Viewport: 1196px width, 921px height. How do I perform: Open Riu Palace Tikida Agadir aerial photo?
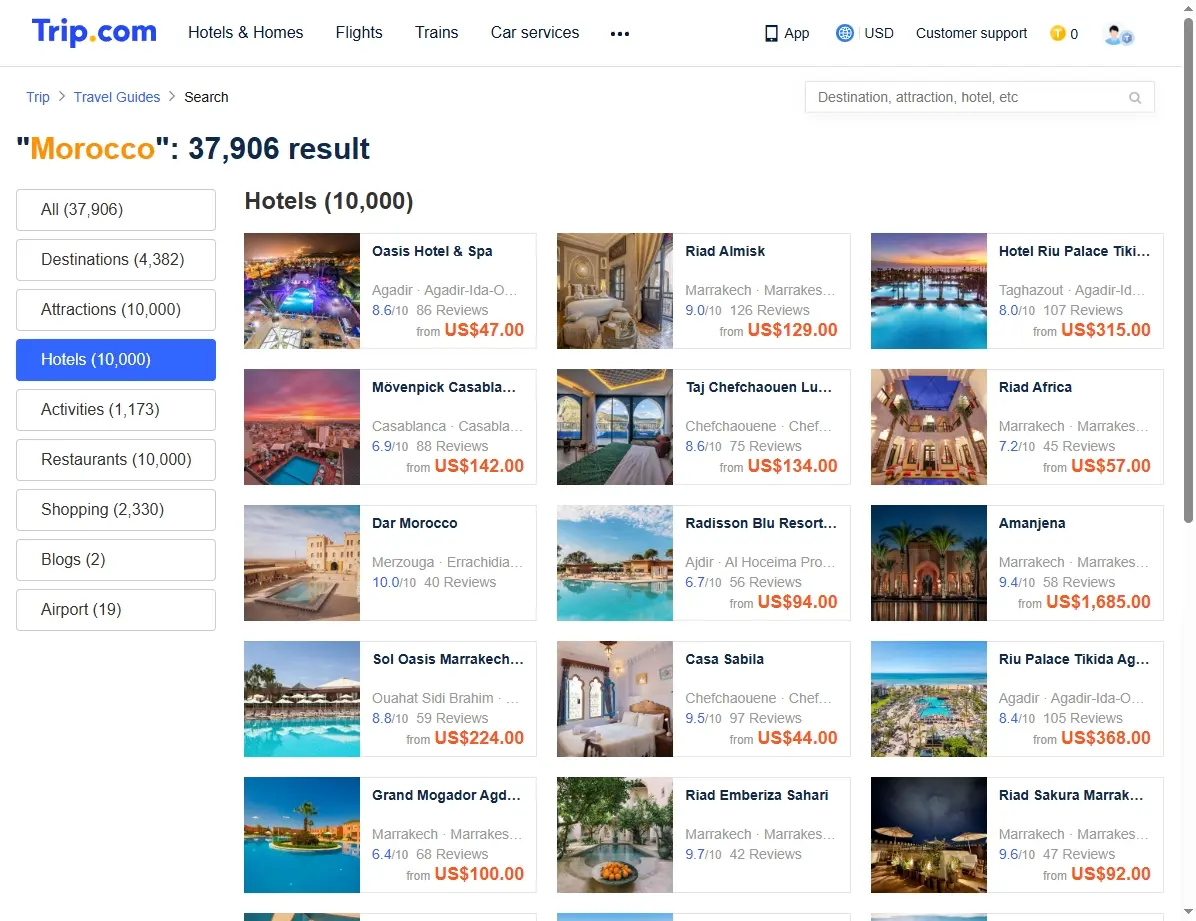tap(929, 698)
